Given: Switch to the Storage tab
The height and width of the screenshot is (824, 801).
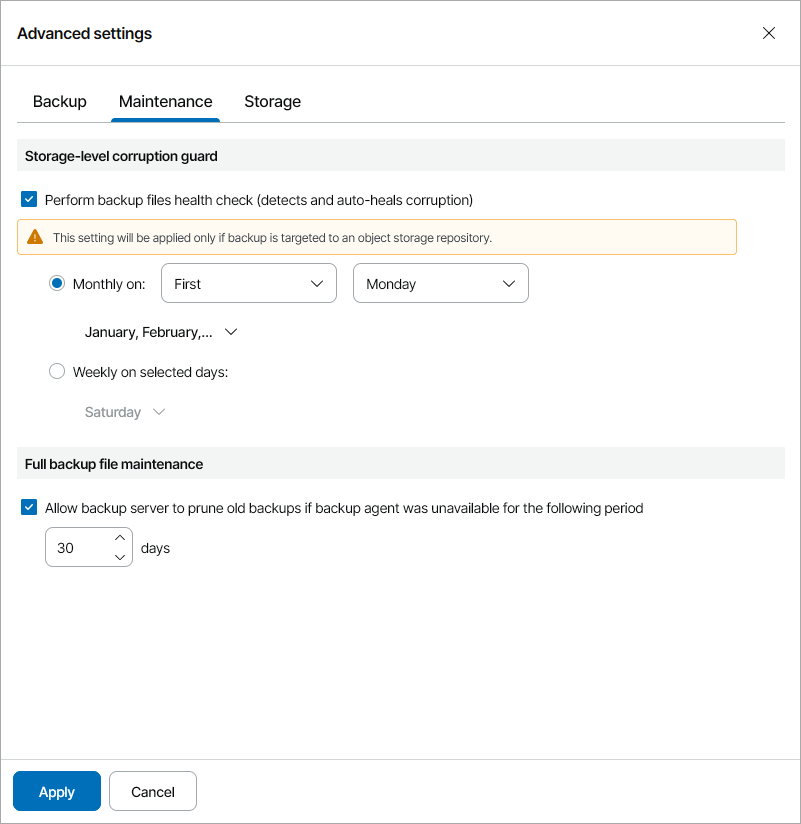Looking at the screenshot, I should pos(272,101).
